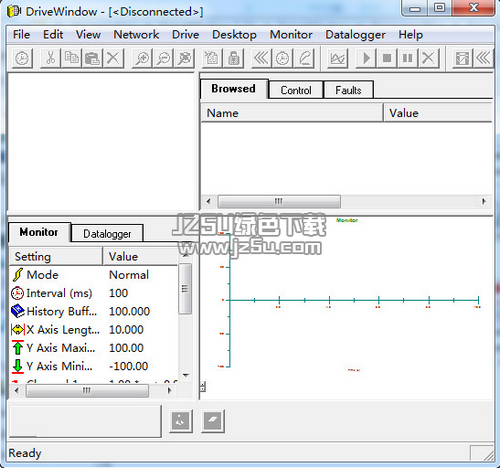Click the 10.000 X axis length value

(x=126, y=330)
